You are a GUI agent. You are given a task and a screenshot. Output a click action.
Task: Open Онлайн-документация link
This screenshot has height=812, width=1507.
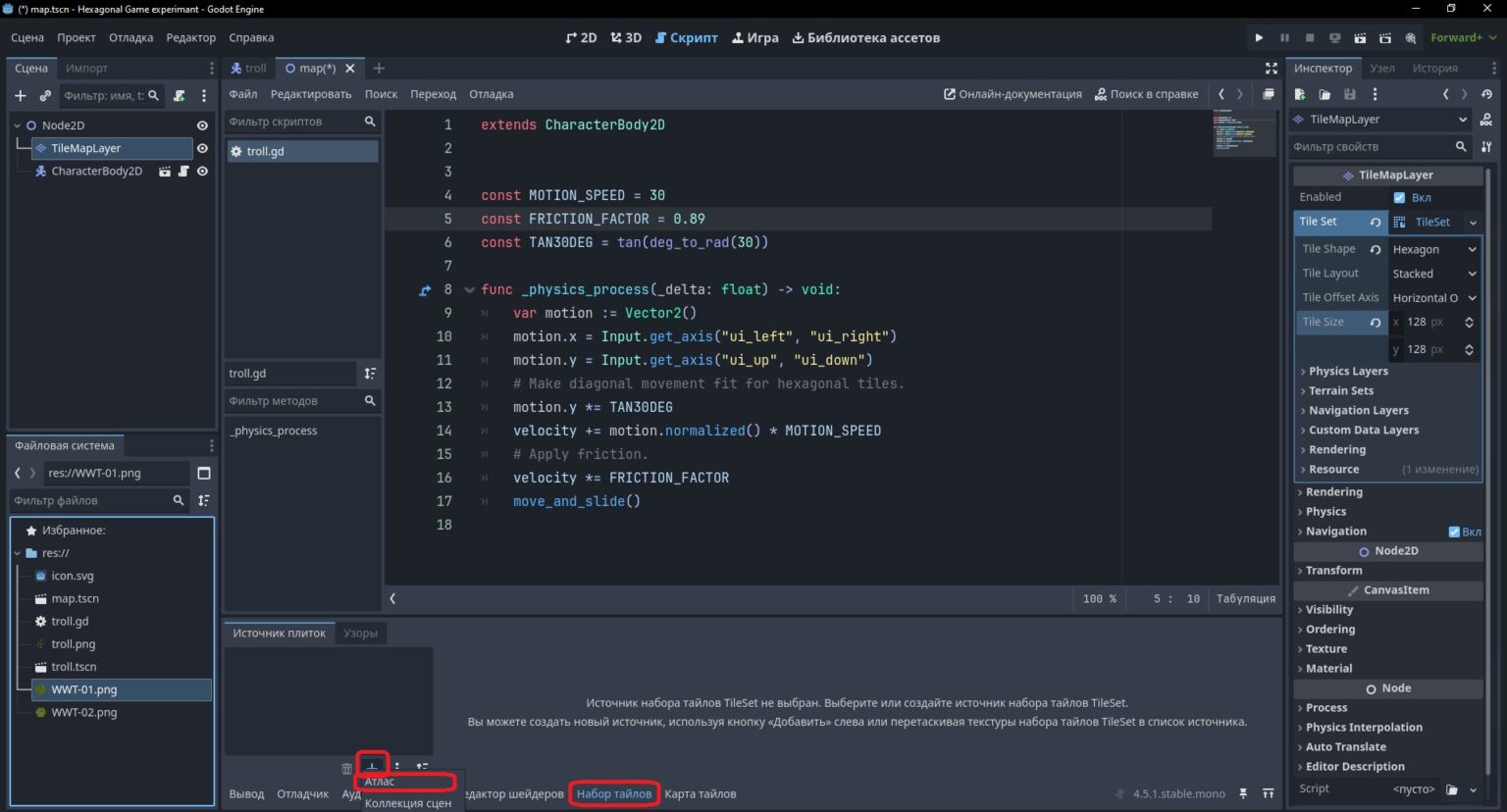tap(1013, 94)
